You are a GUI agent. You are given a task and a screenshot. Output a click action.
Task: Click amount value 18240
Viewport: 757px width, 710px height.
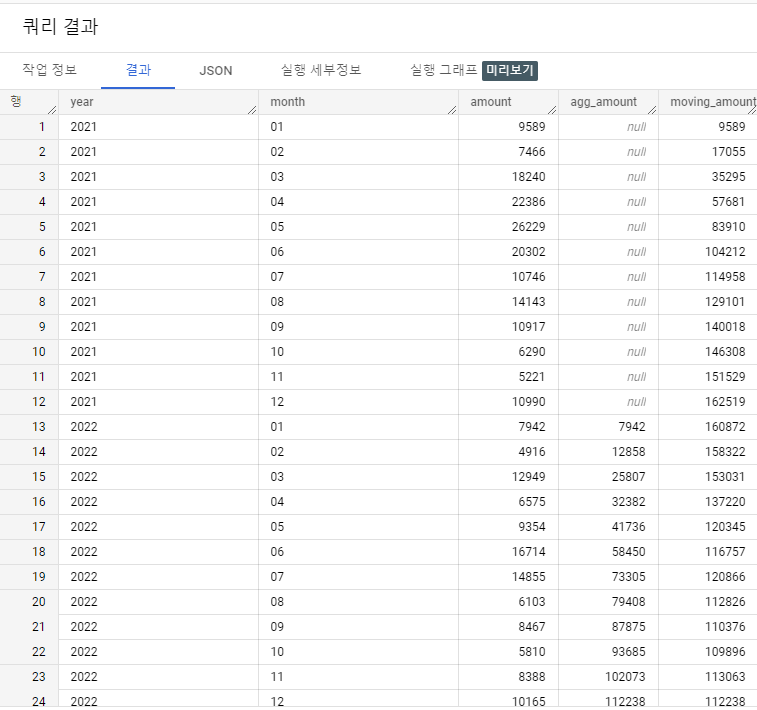click(x=529, y=177)
